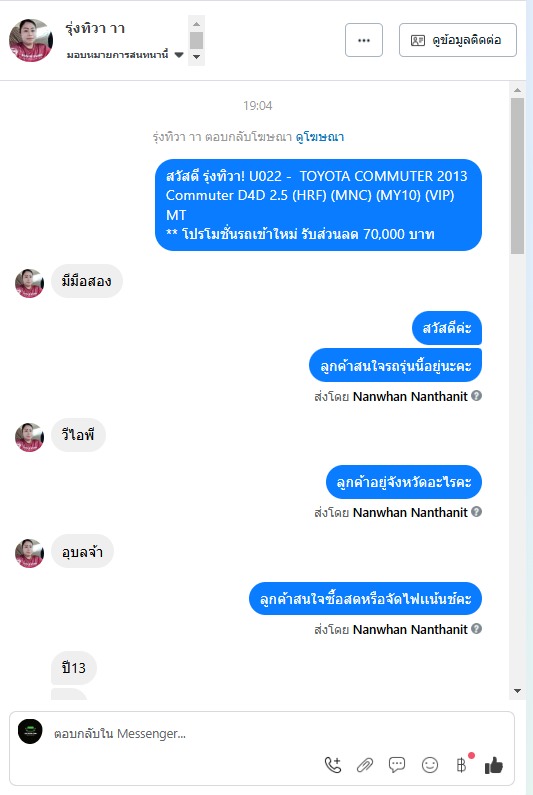This screenshot has width=533, height=795.
Task: Click help icon under the province question message
Action: pyautogui.click(x=476, y=512)
